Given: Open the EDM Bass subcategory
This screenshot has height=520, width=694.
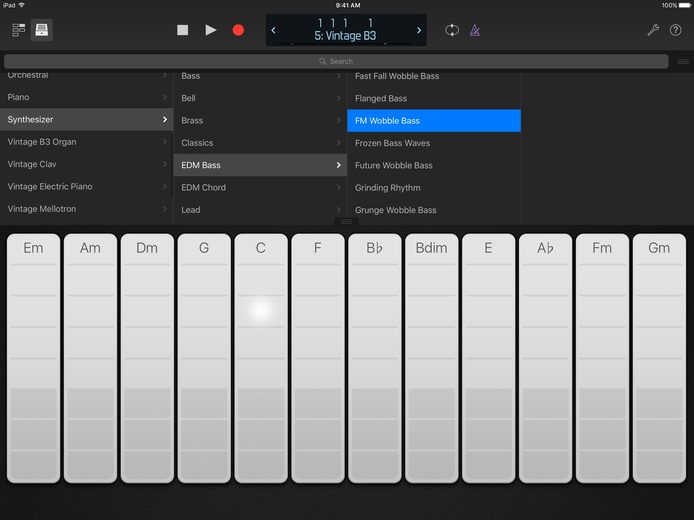Looking at the screenshot, I should tap(260, 165).
